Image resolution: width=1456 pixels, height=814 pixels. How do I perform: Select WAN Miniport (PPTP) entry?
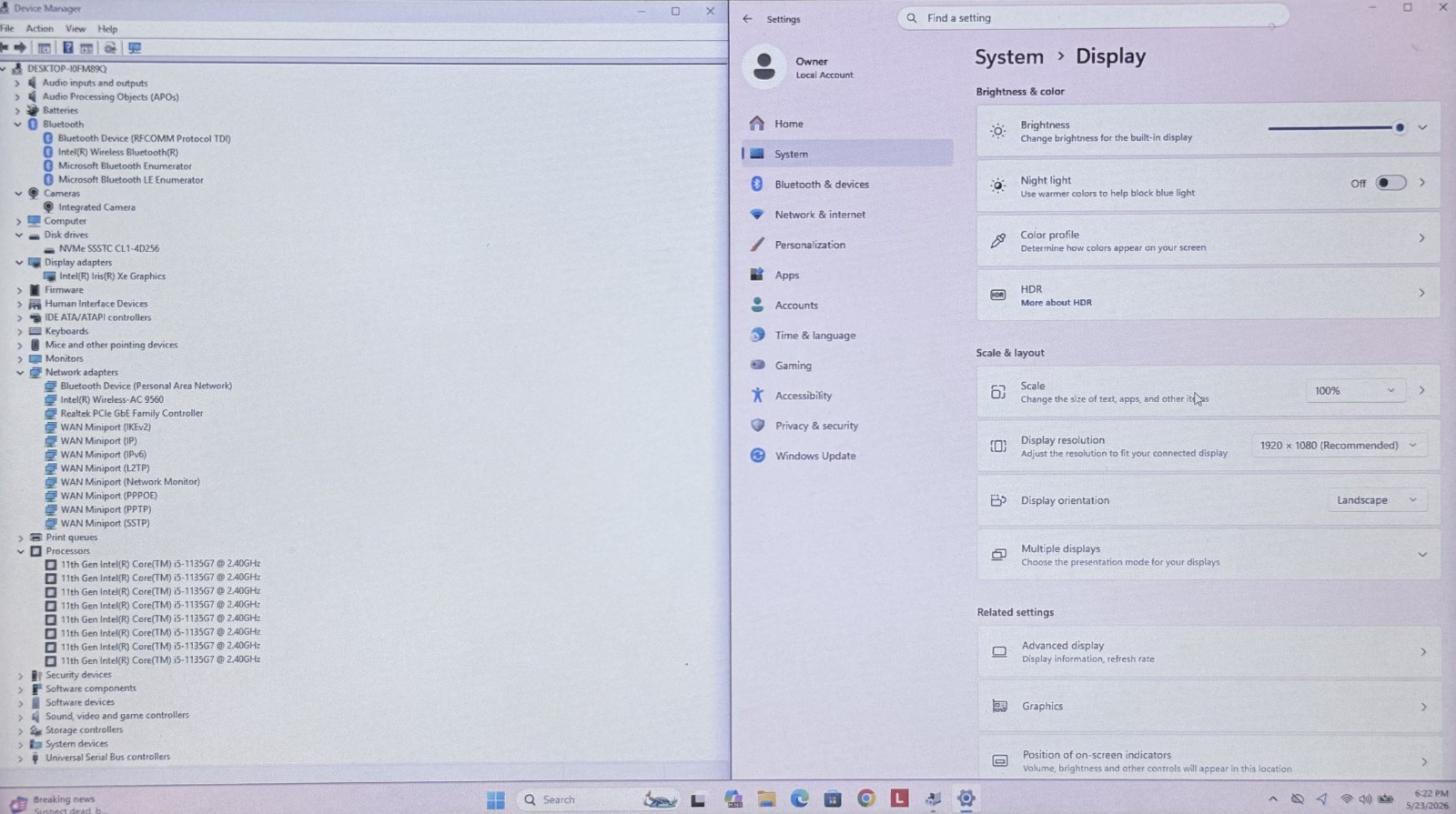click(x=106, y=509)
